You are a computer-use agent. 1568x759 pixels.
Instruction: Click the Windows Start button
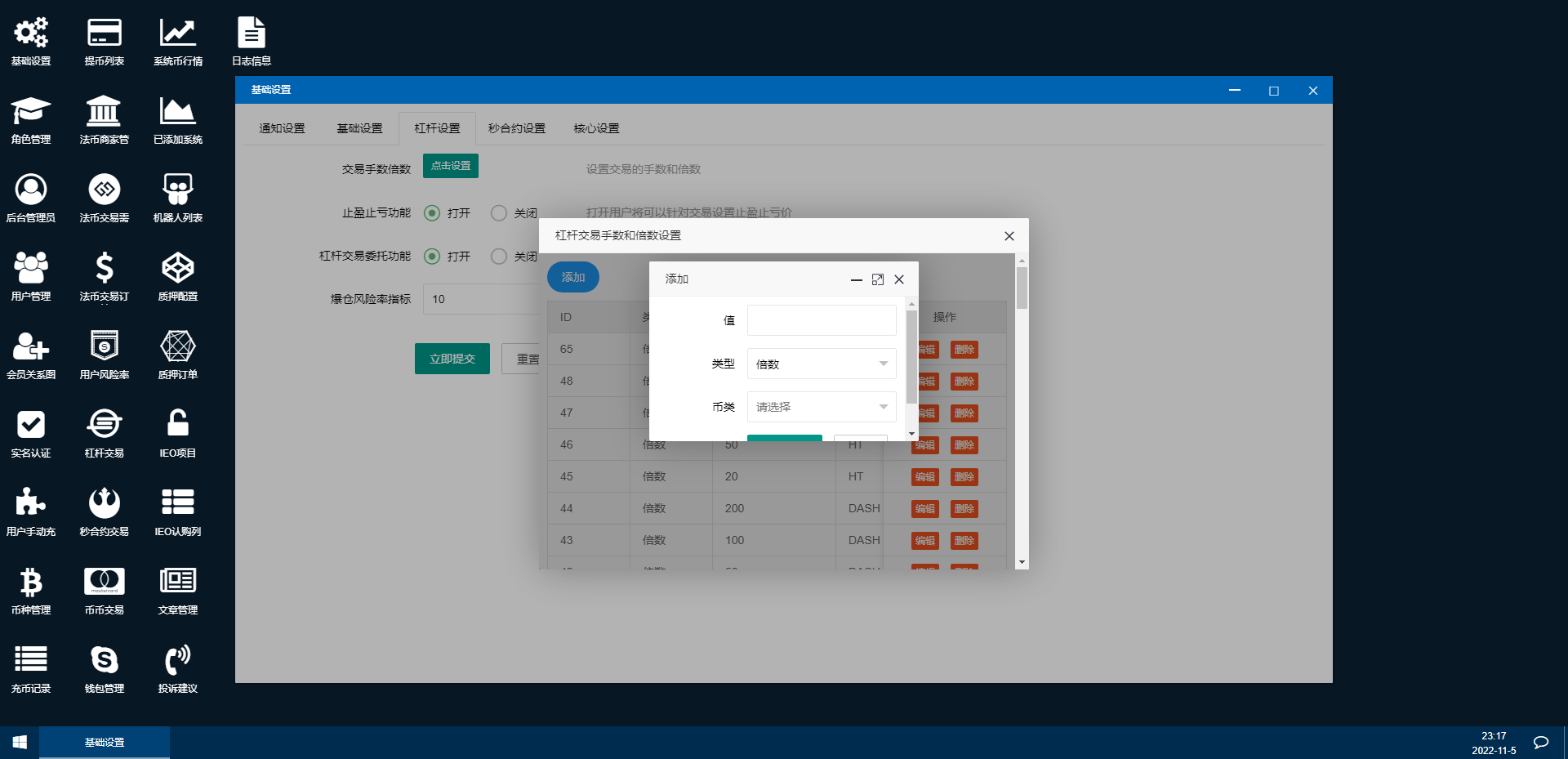coord(20,742)
